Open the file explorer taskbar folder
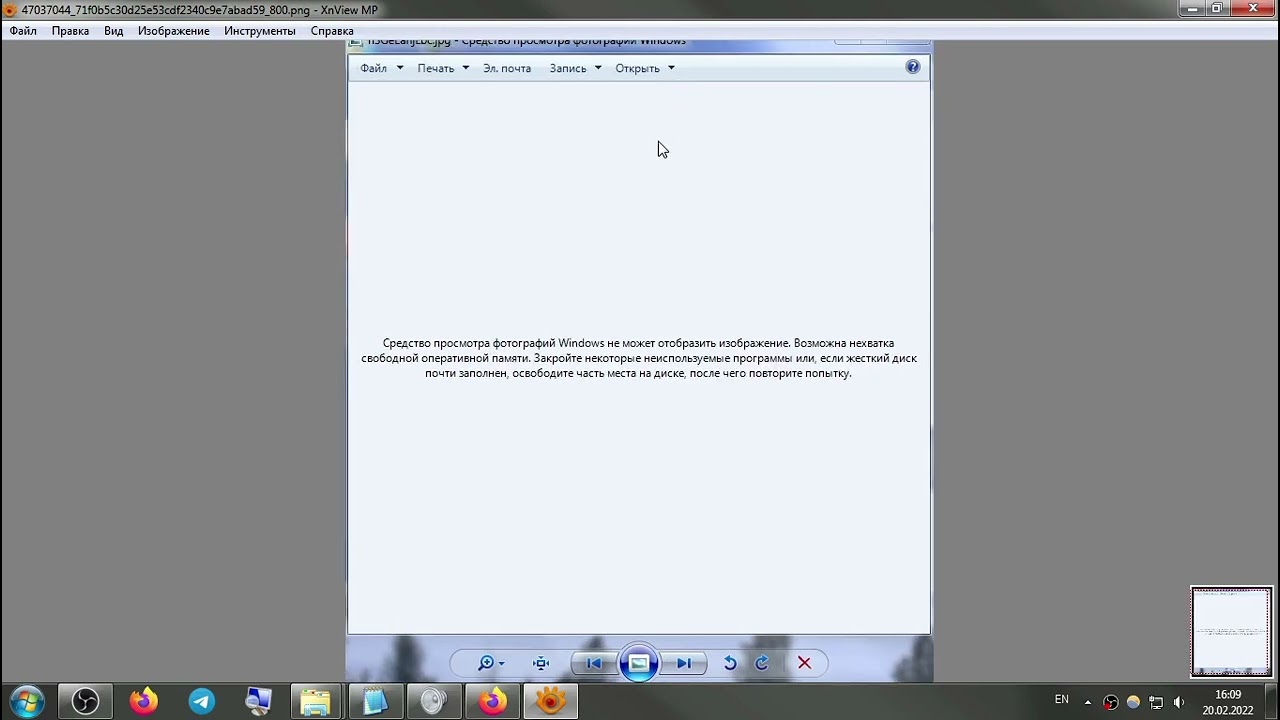Screen dimensions: 1280x720 [316, 701]
